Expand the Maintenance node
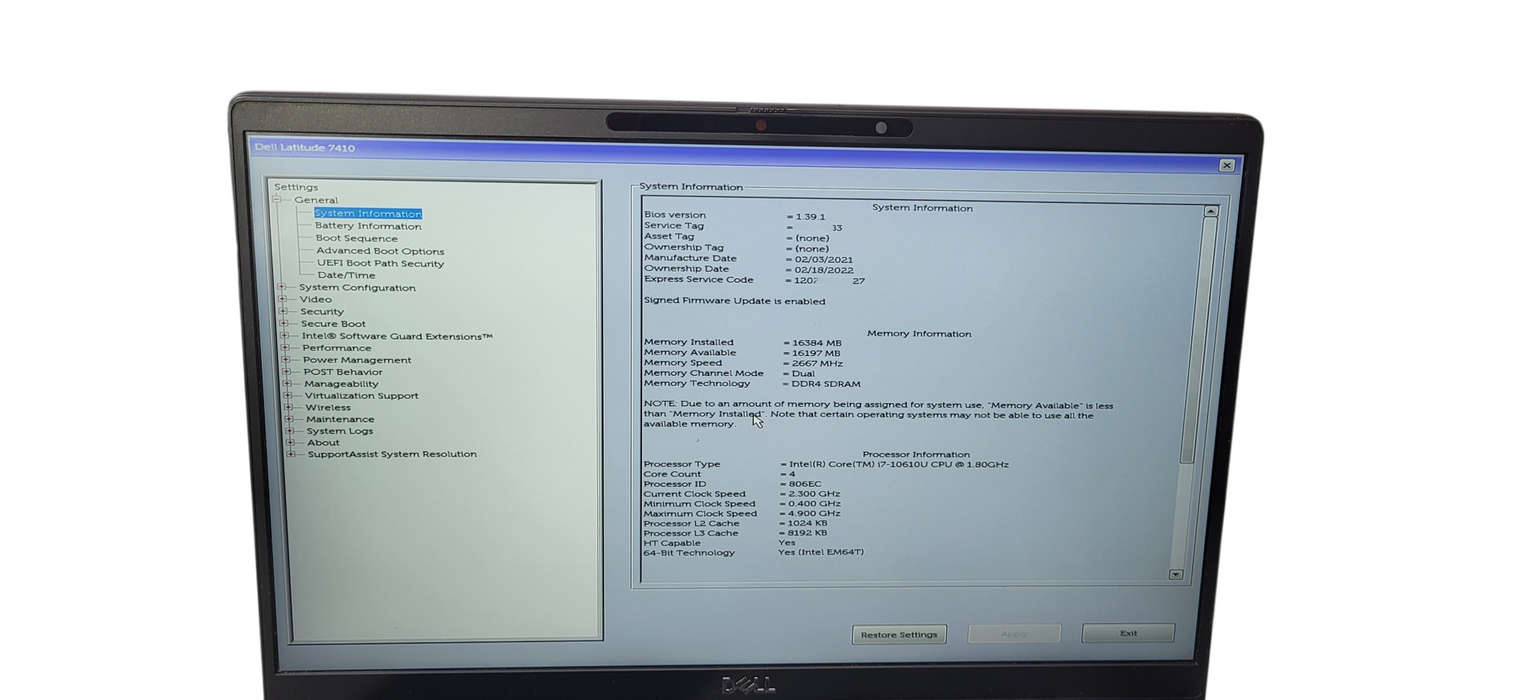The width and height of the screenshot is (1515, 700). pyautogui.click(x=289, y=419)
